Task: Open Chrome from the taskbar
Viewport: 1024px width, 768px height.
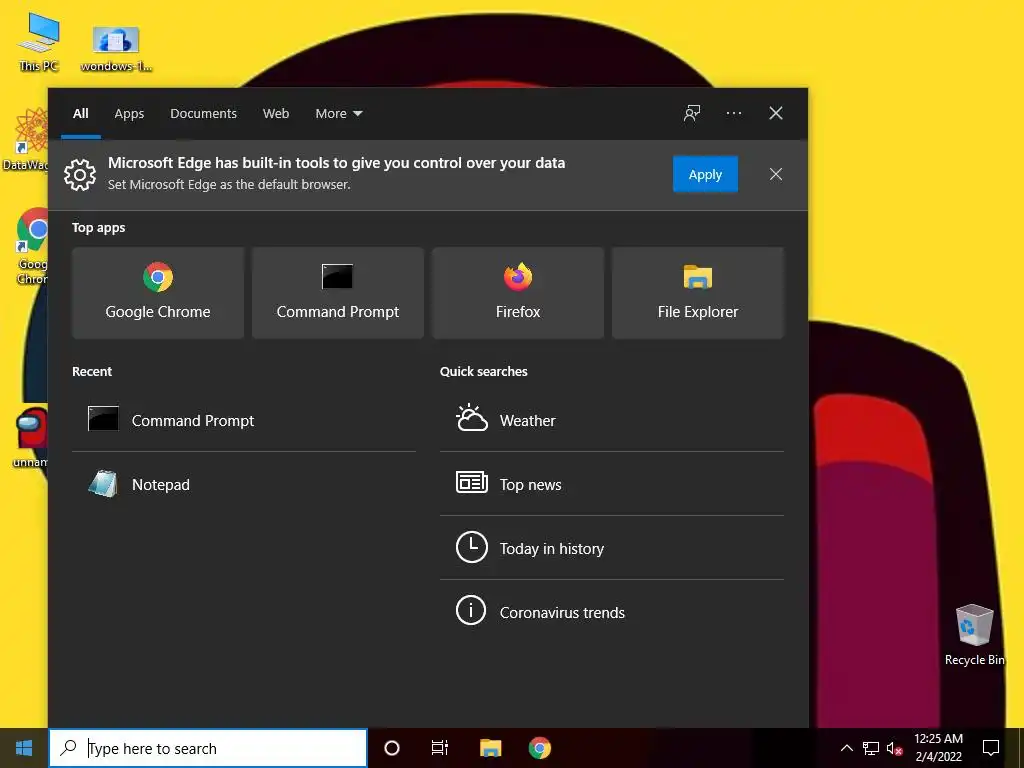Action: point(539,748)
